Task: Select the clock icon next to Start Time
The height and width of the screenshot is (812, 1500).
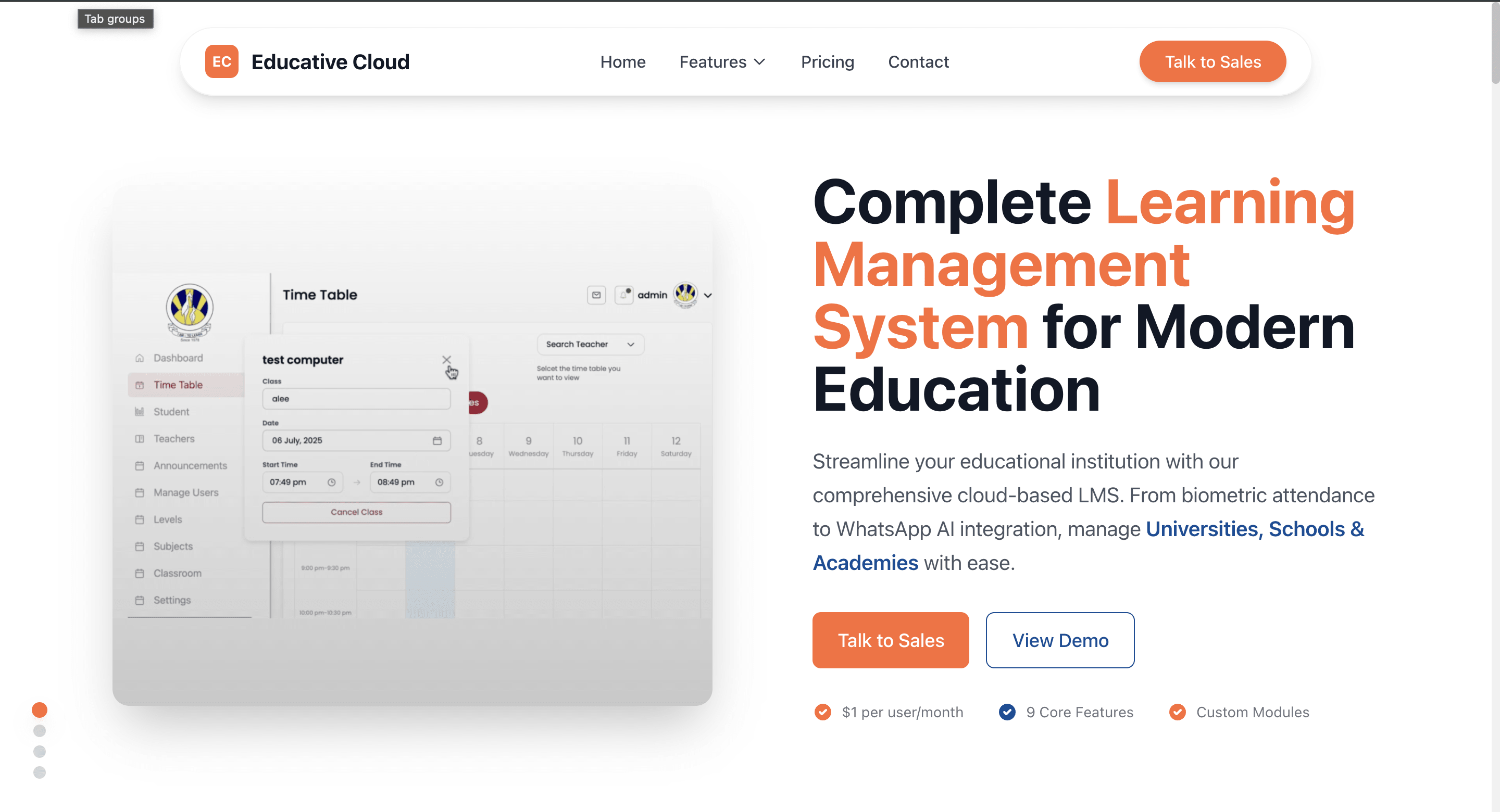Action: (x=332, y=482)
